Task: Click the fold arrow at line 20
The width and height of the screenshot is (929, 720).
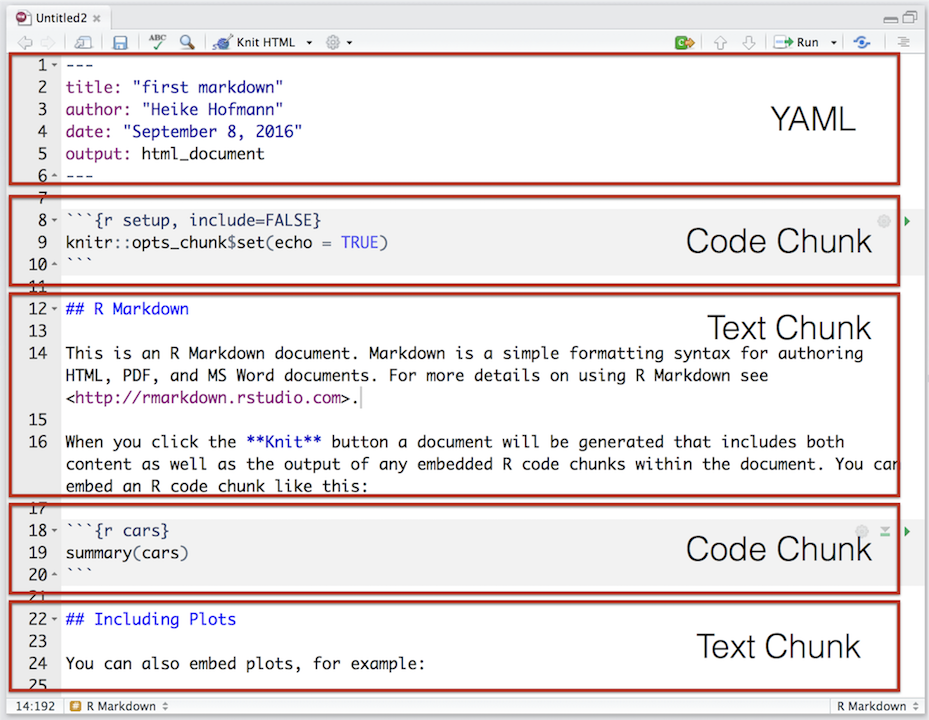Action: [55, 575]
